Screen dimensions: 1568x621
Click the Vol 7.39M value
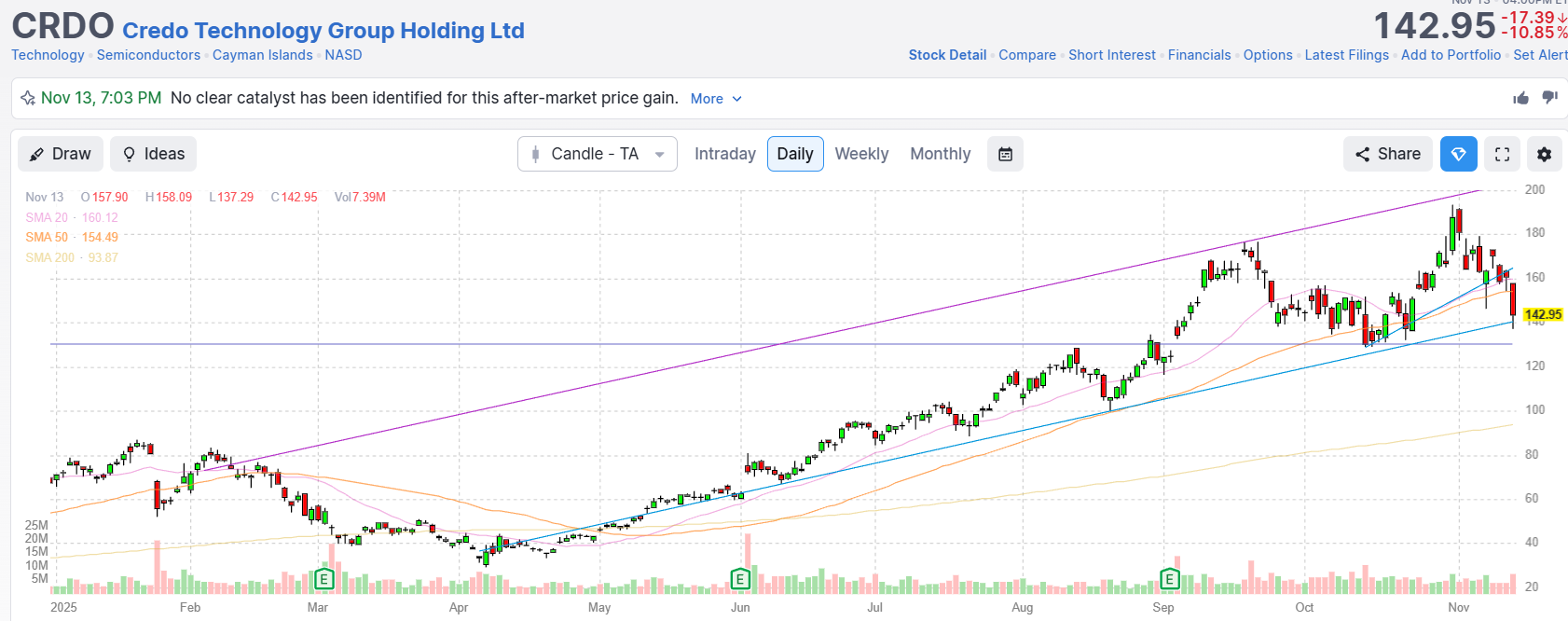(x=360, y=198)
